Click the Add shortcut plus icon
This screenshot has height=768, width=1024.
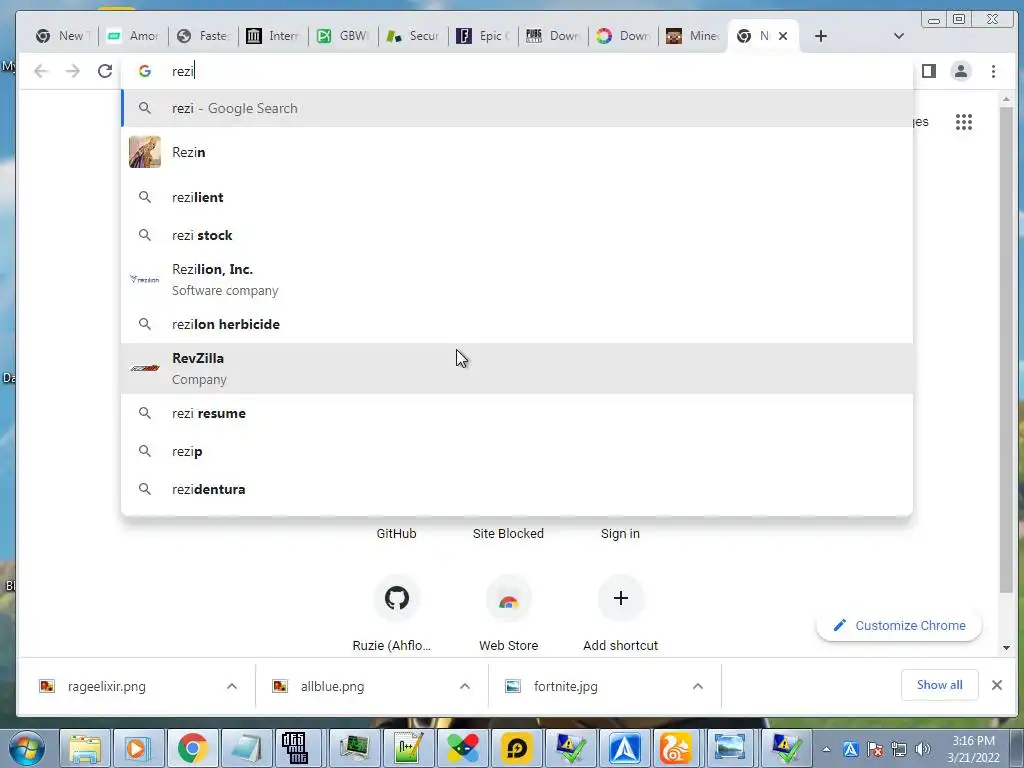point(620,598)
